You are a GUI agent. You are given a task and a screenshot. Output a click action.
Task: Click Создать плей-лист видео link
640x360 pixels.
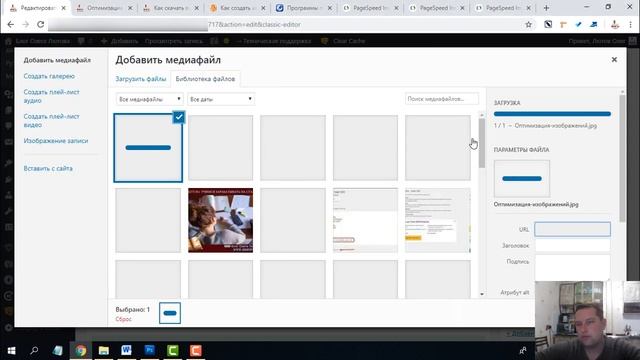51,120
